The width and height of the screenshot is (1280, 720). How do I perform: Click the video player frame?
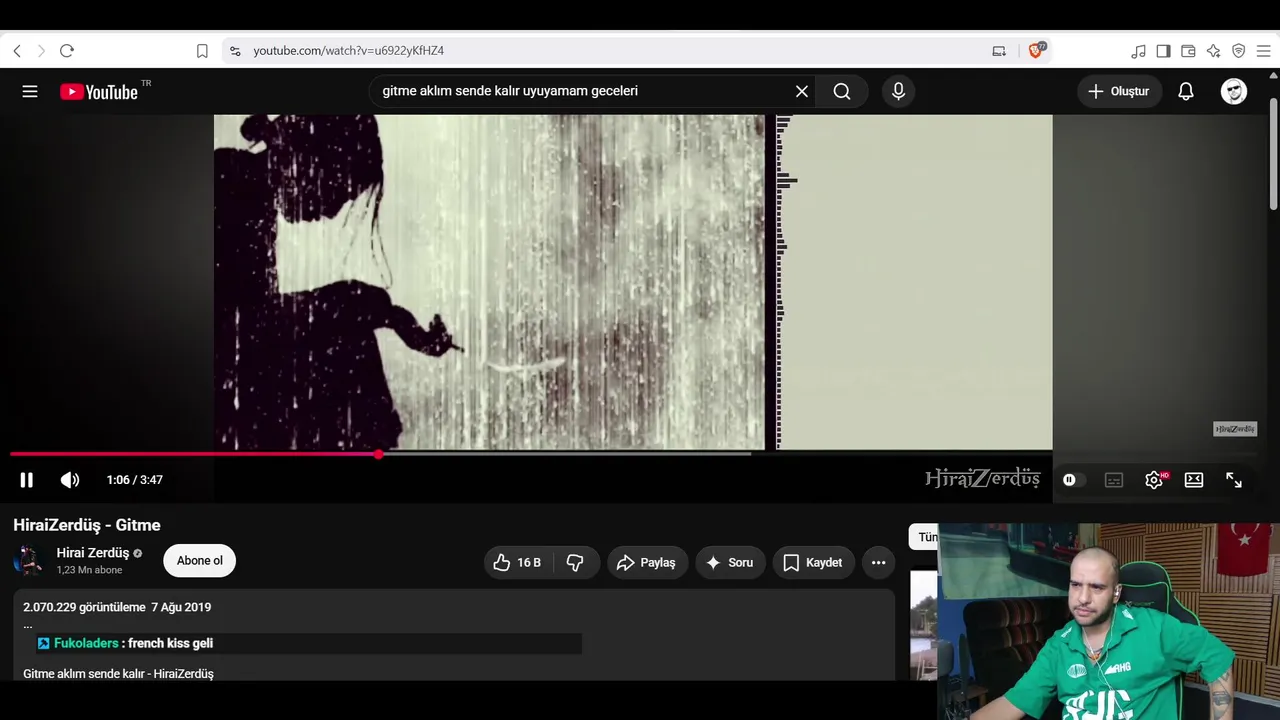click(x=633, y=282)
